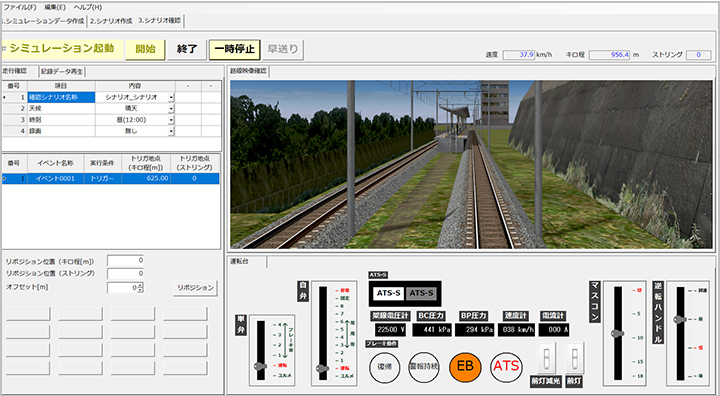The image size is (720, 396).
Task: Select the 走行確認 tab
Action: pyautogui.click(x=15, y=71)
